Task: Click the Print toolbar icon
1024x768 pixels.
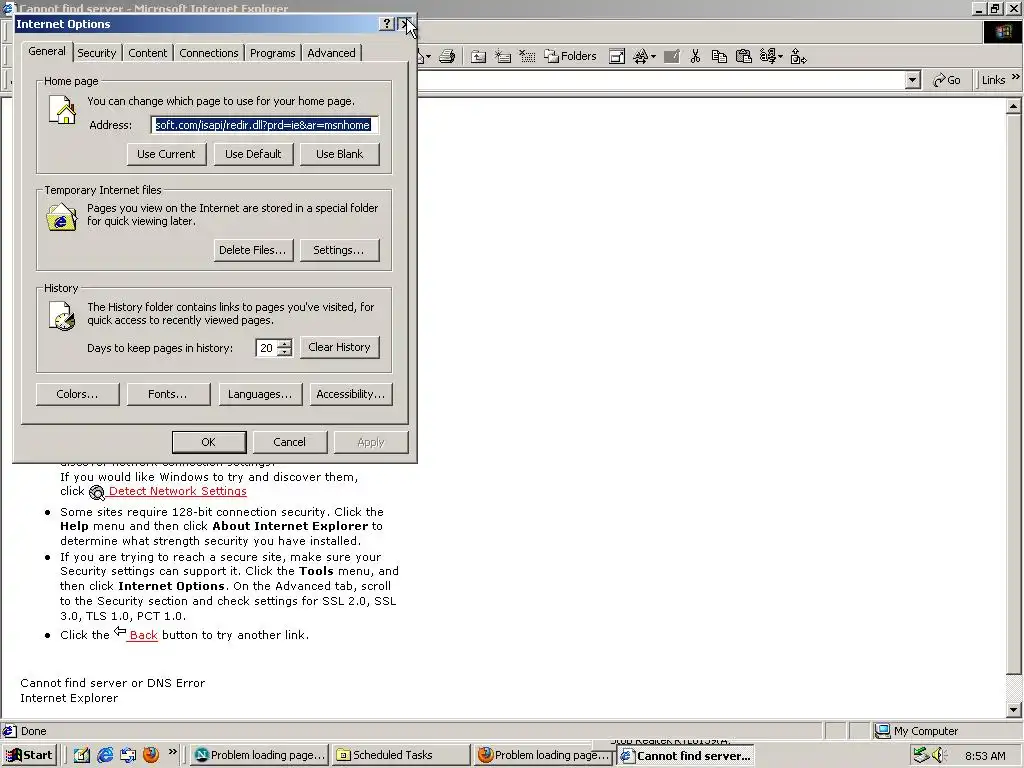Action: click(x=447, y=57)
